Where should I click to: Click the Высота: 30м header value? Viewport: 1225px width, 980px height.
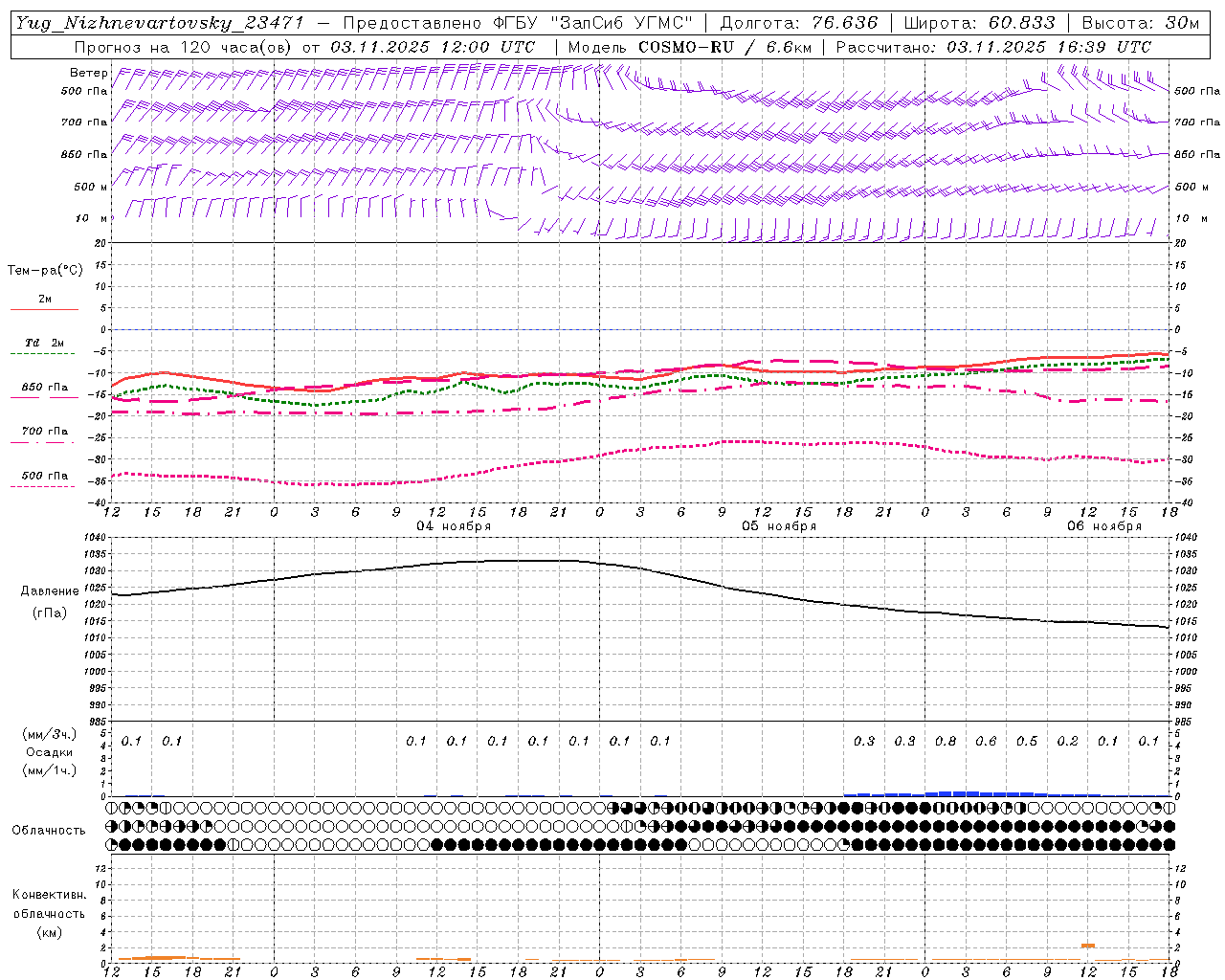click(x=1140, y=23)
